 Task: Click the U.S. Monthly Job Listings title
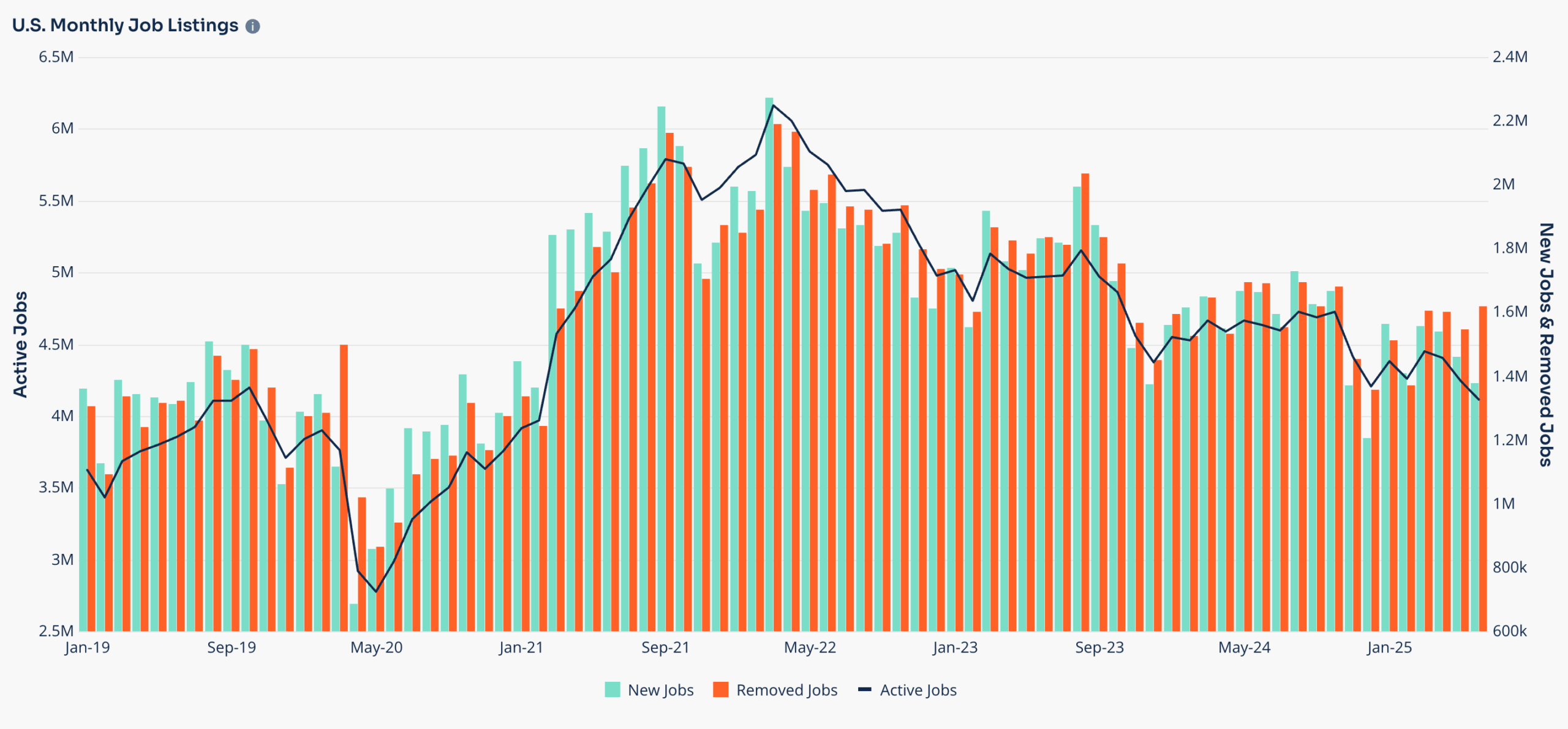(x=125, y=26)
